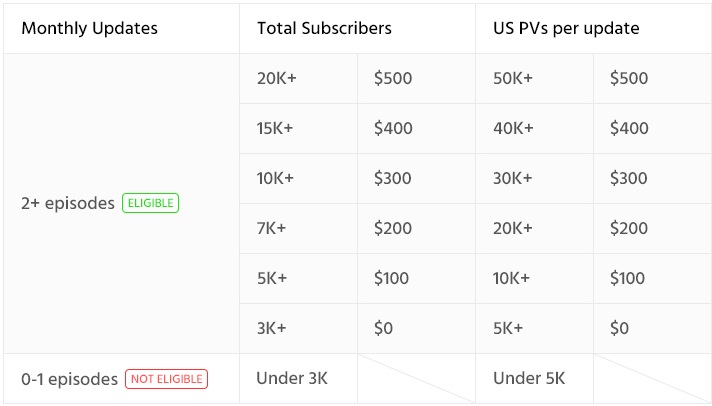This screenshot has width=712, height=406.
Task: Click the red NOT ELIGIBLE badge
Action: 166,379
